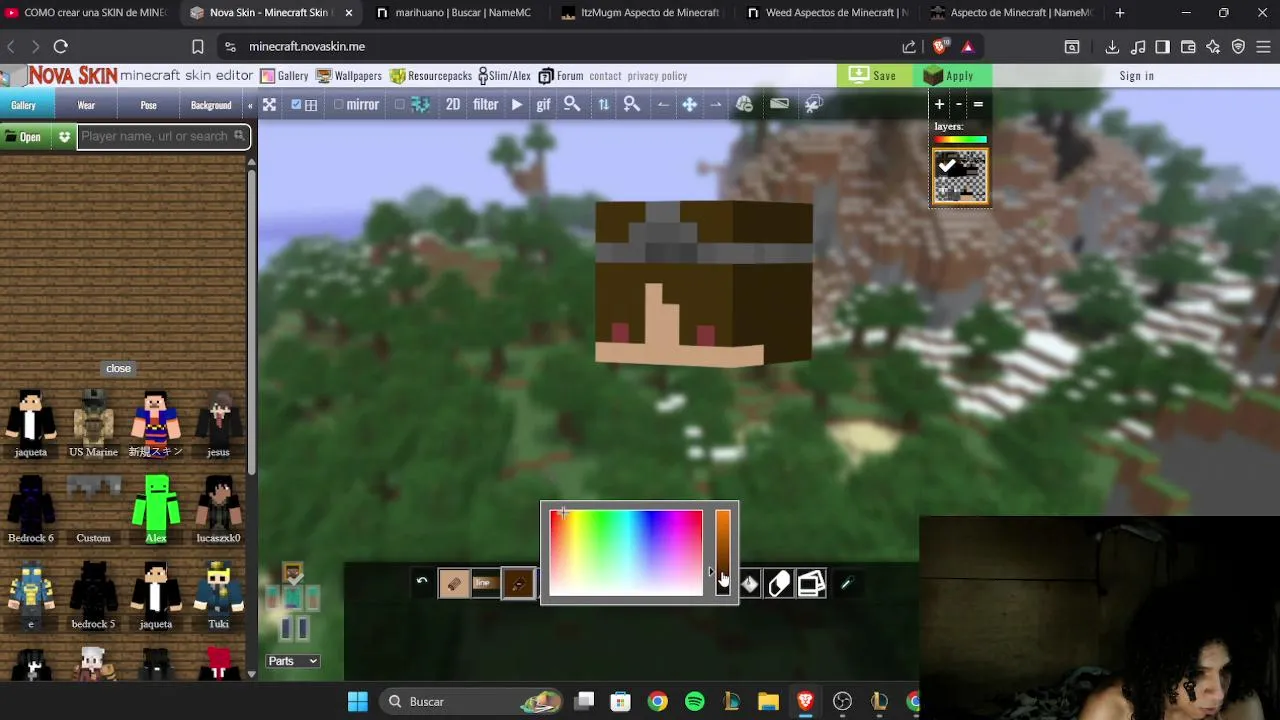Click the left arrow rotate icon
Viewport: 1280px width, 720px height.
tap(663, 104)
